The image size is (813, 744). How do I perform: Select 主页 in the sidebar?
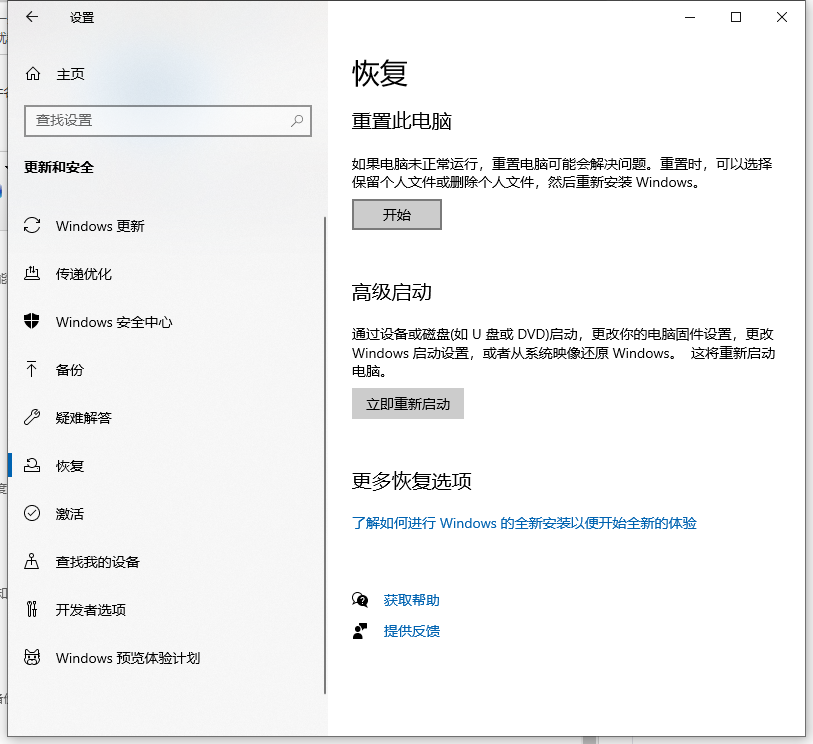click(70, 74)
